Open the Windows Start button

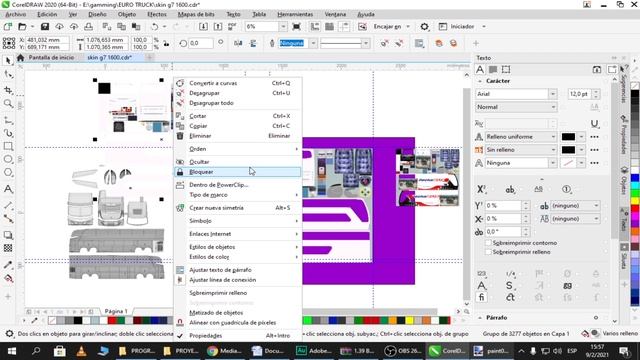[x=11, y=351]
